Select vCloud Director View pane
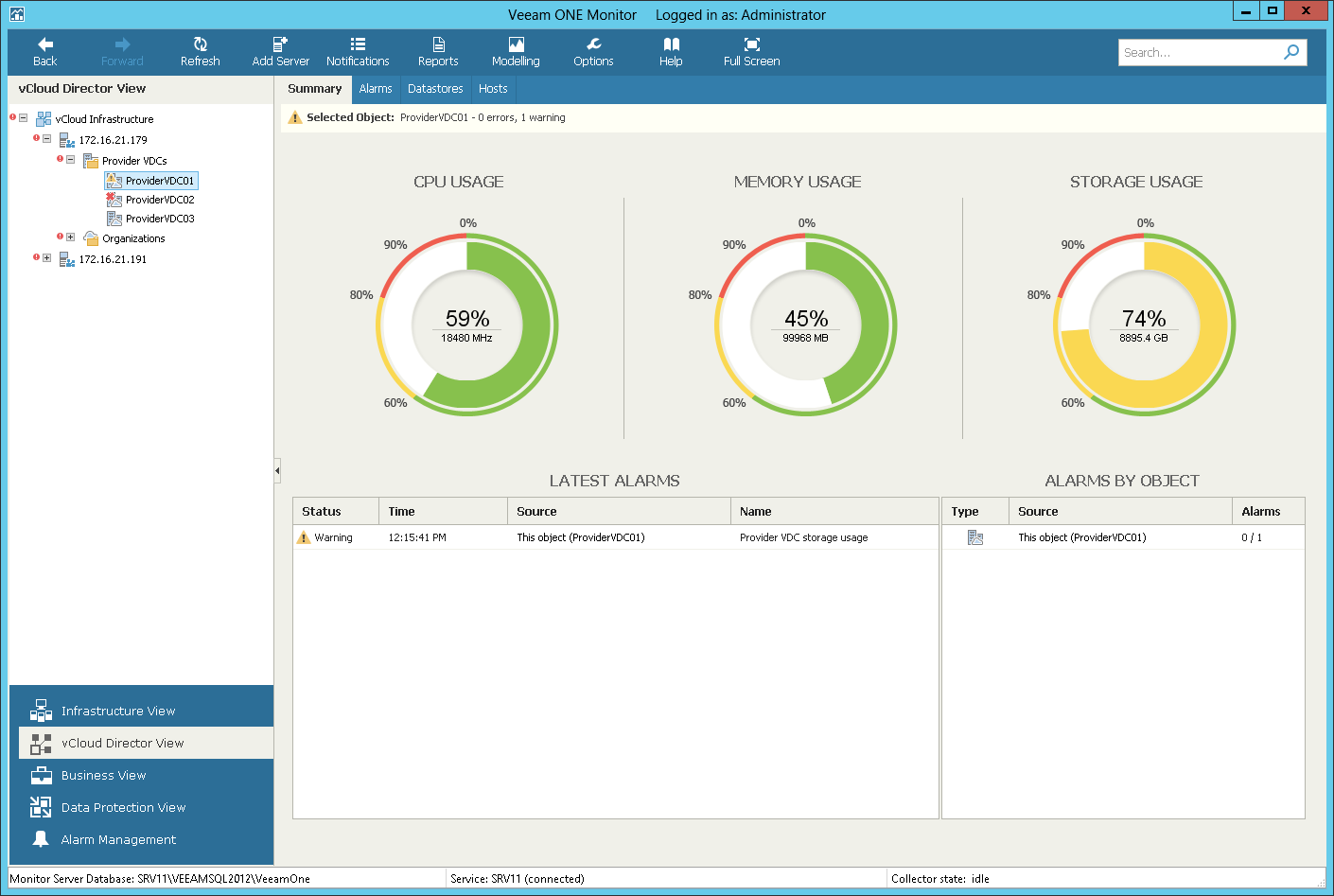 147,743
